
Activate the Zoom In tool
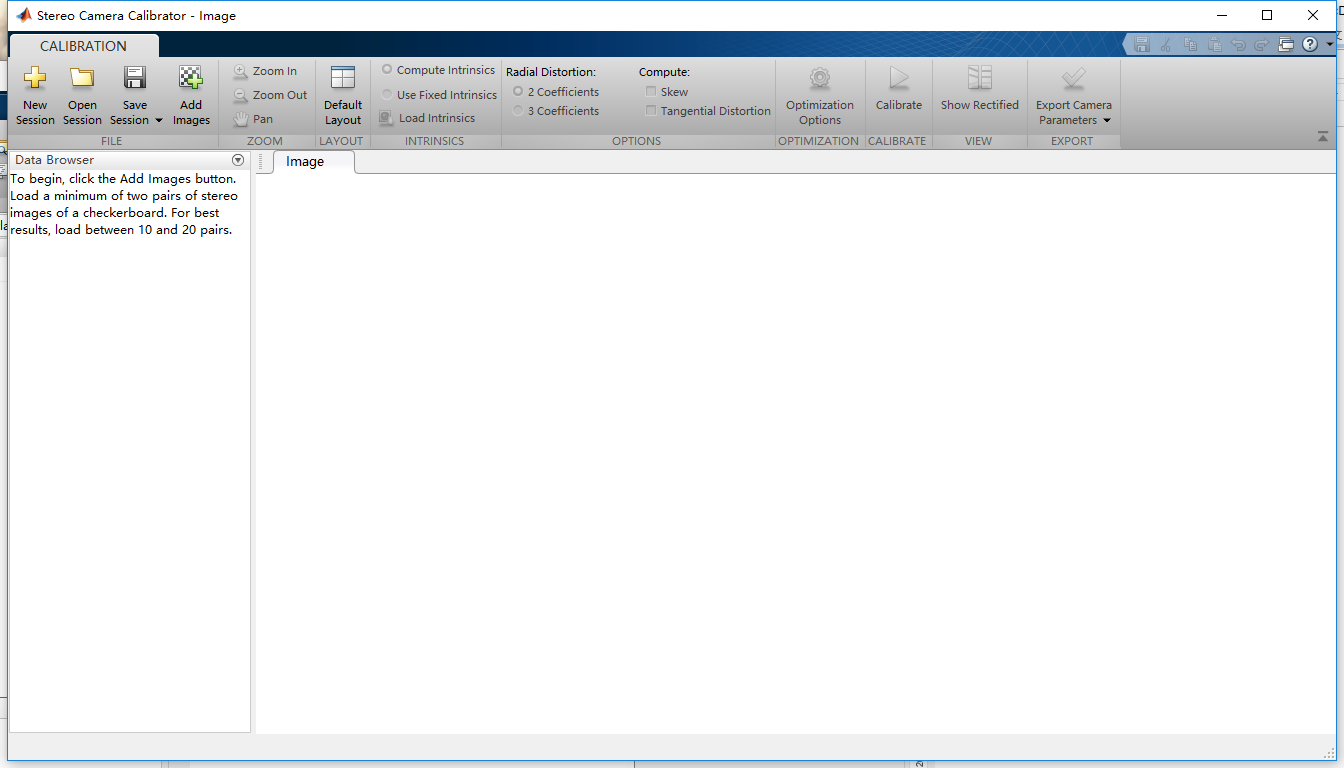(265, 71)
